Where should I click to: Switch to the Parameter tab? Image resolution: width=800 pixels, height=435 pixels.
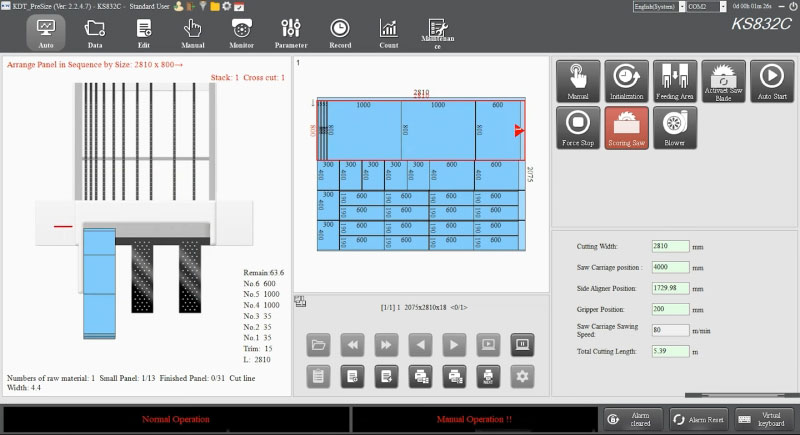[291, 33]
